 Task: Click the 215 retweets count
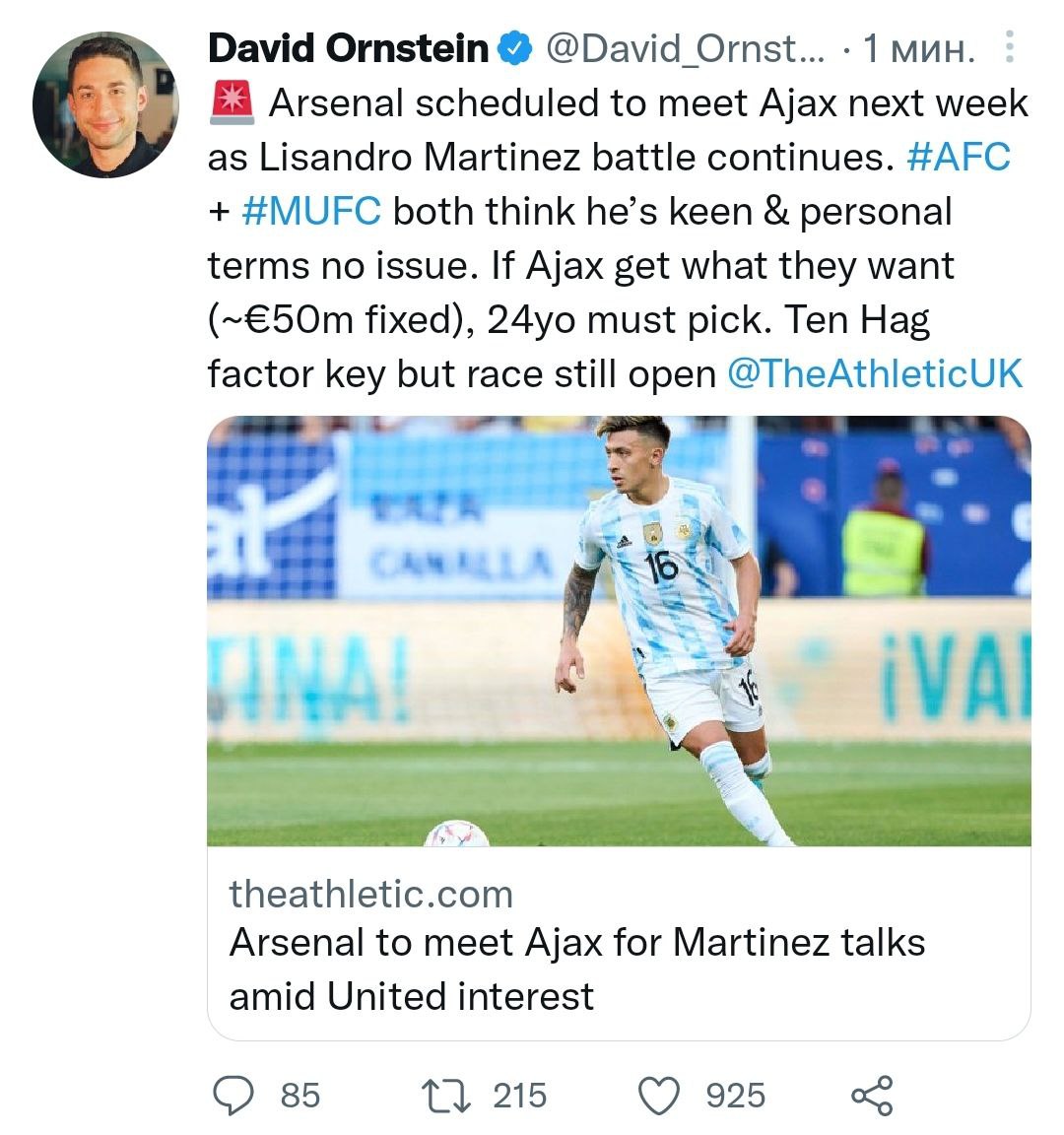coord(519,1095)
